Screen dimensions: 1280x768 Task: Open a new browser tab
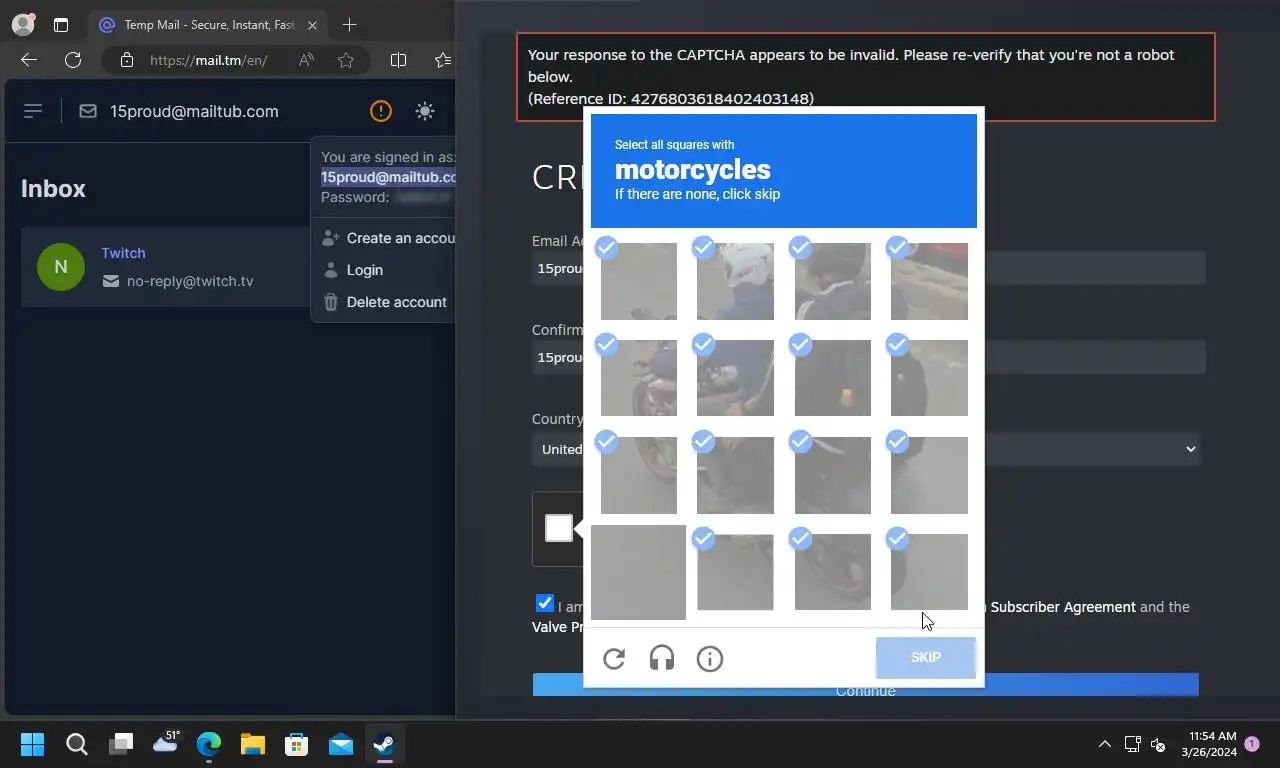349,25
